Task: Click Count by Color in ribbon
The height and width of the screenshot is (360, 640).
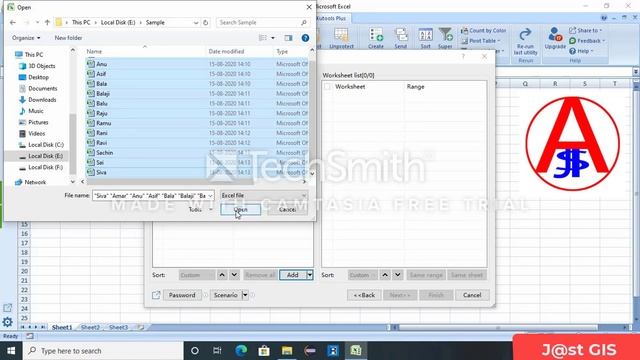Action: 484,31
